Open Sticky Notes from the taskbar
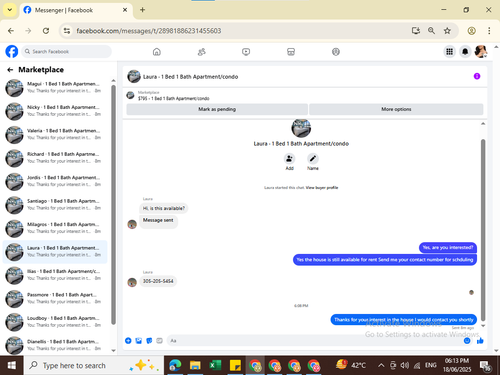Viewport: 500px width, 375px height. click(x=235, y=366)
